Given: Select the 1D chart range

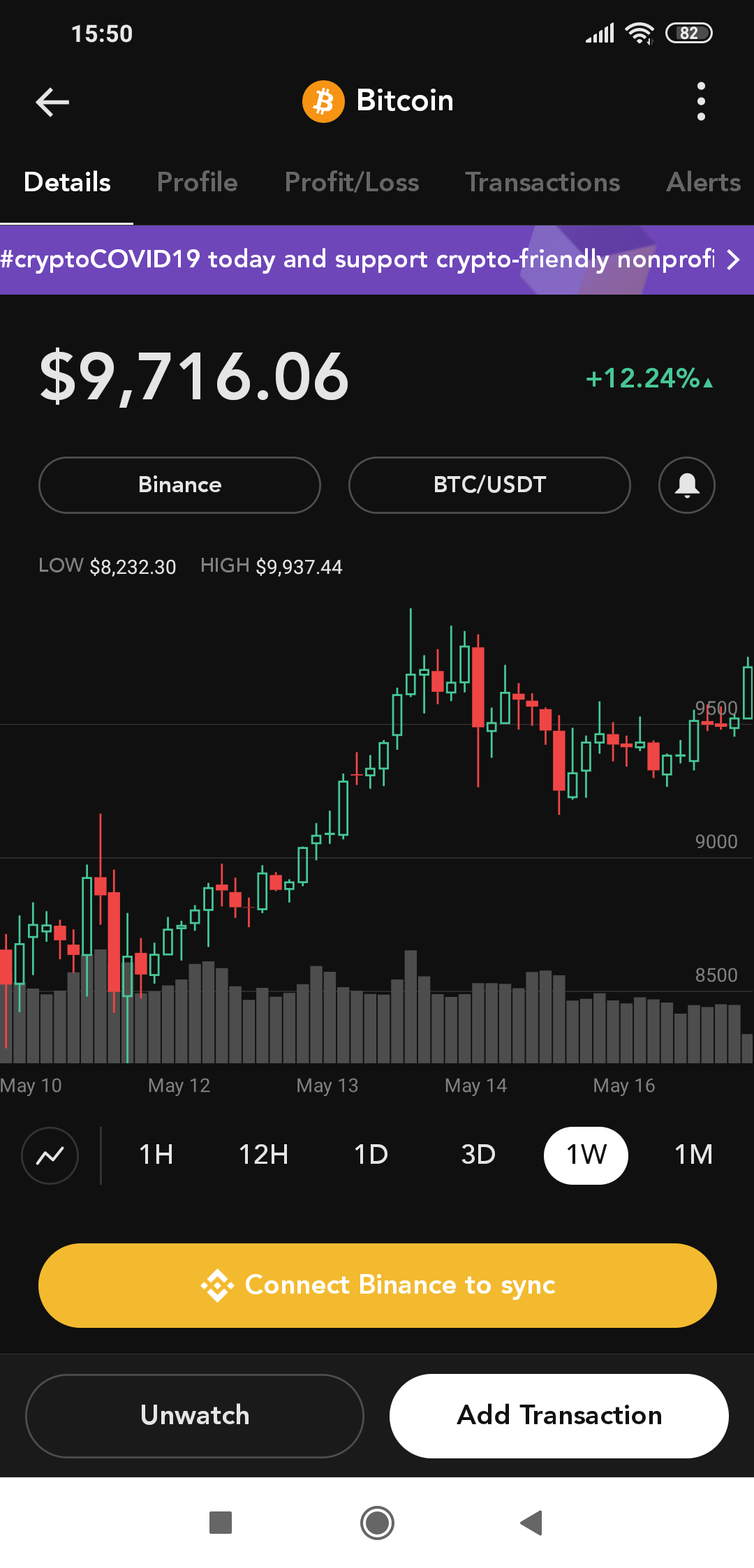Looking at the screenshot, I should pos(371,1155).
